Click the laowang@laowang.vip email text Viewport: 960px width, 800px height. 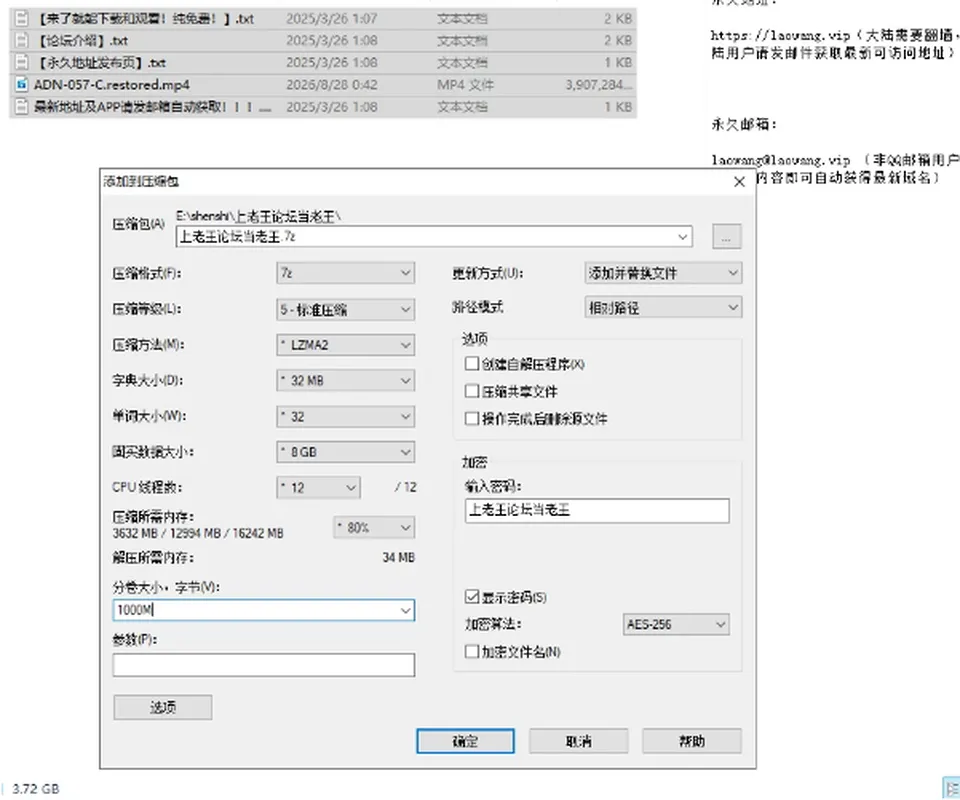(x=781, y=160)
